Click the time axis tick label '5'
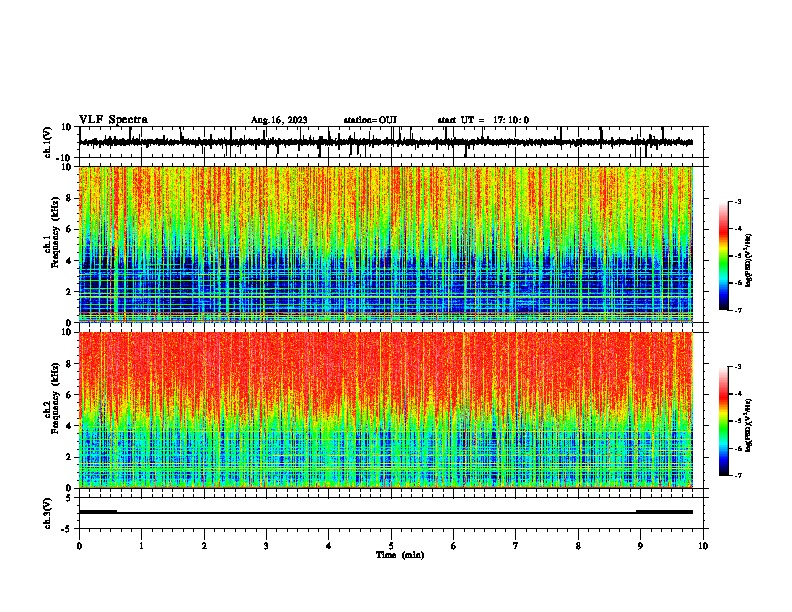Image resolution: width=792 pixels, height=612 pixels. pyautogui.click(x=391, y=546)
